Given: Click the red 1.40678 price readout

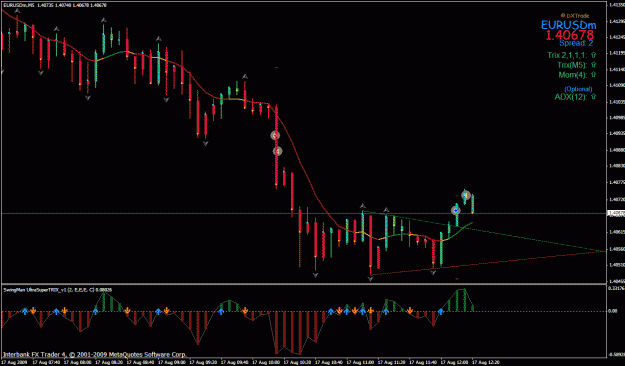Looking at the screenshot, I should point(570,35).
